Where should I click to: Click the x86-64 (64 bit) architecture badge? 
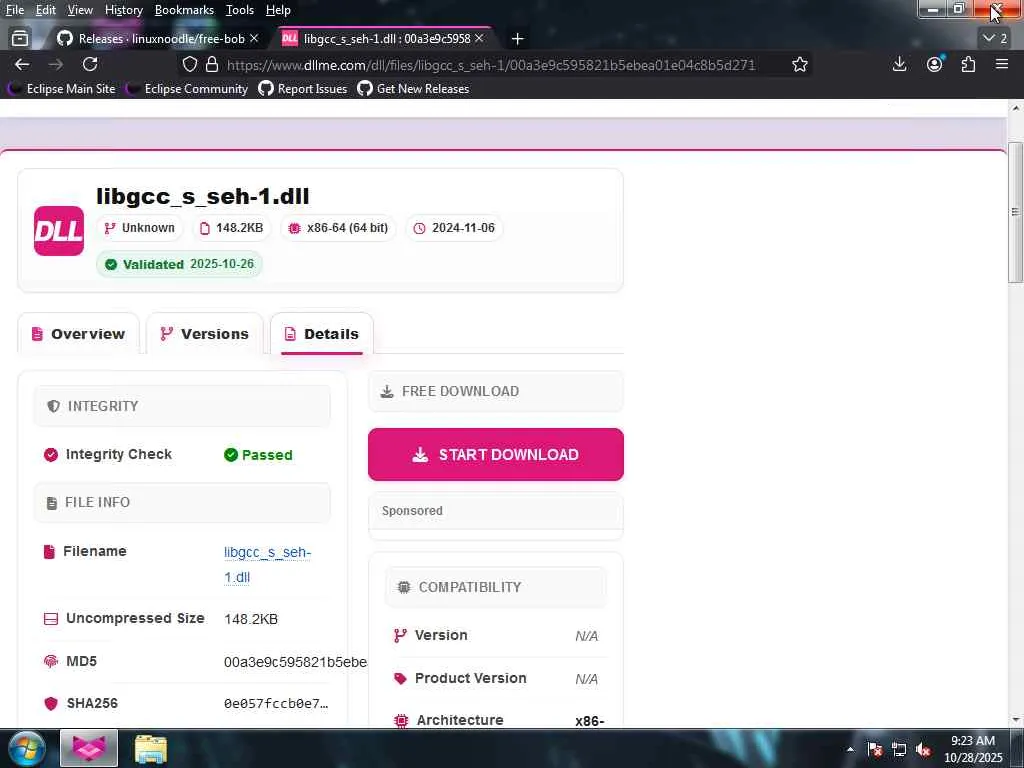(338, 228)
